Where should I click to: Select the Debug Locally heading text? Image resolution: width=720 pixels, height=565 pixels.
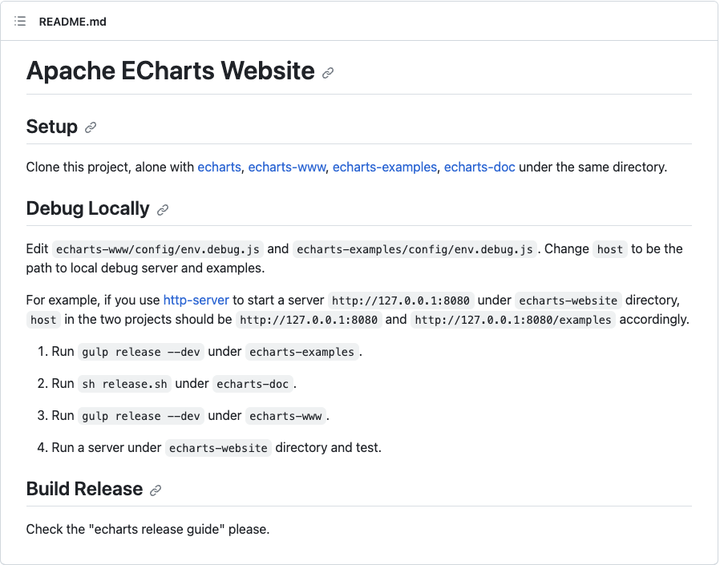[88, 209]
